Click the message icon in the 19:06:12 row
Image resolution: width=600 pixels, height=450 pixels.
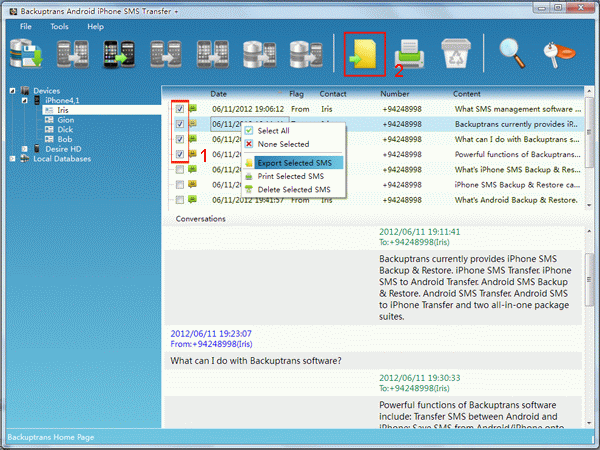tap(192, 108)
